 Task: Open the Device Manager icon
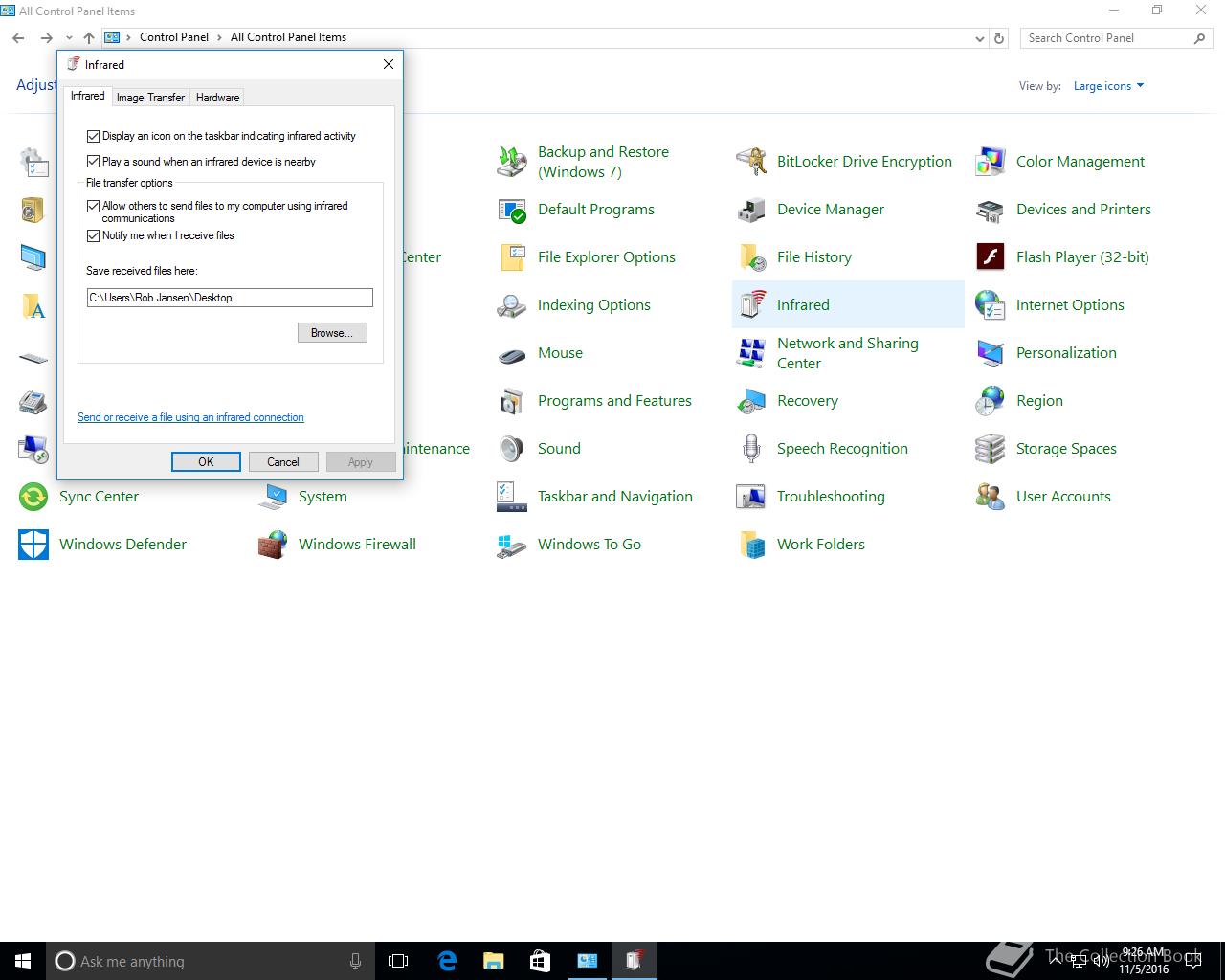coord(751,210)
